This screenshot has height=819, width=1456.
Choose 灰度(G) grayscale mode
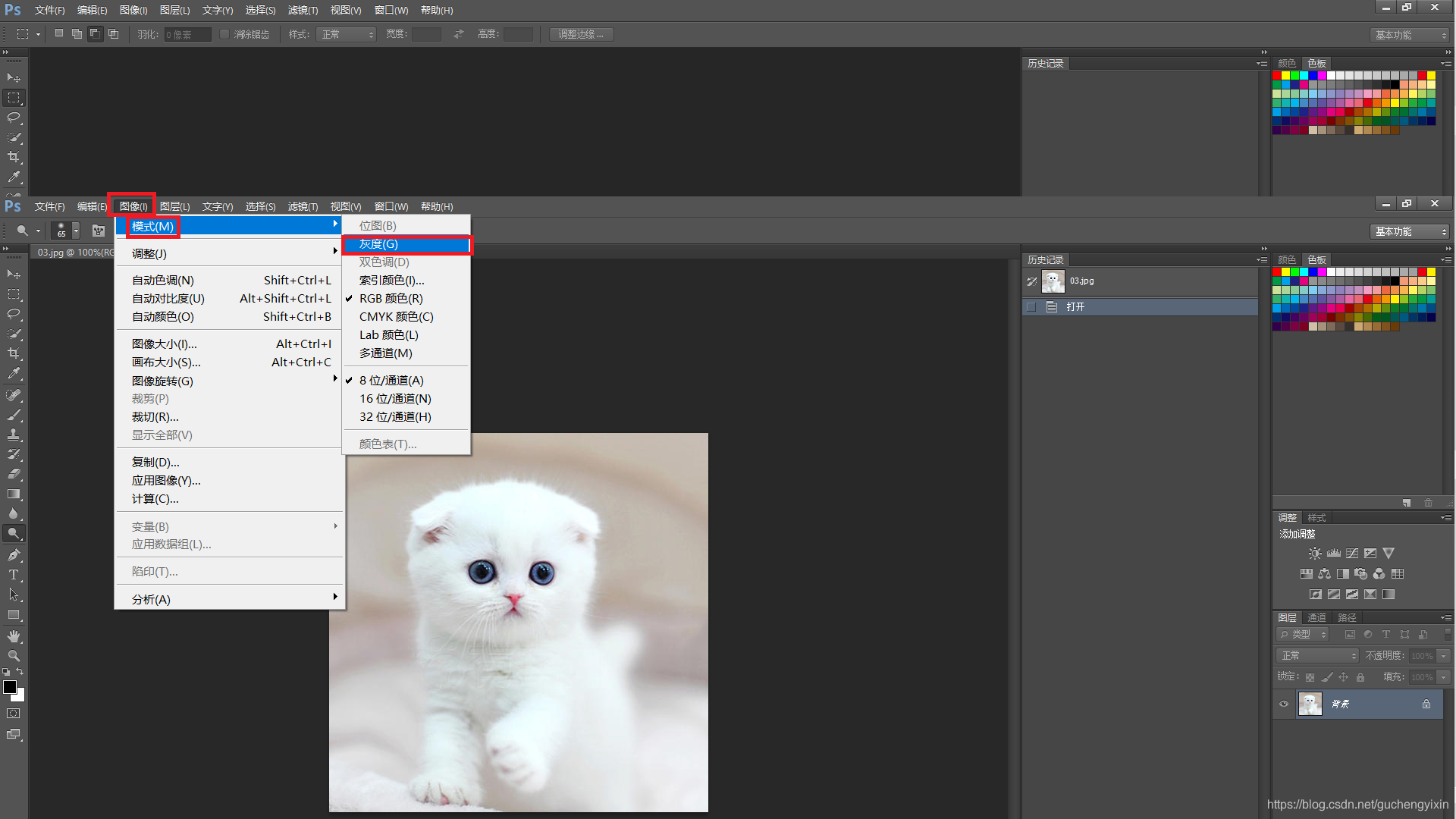406,244
